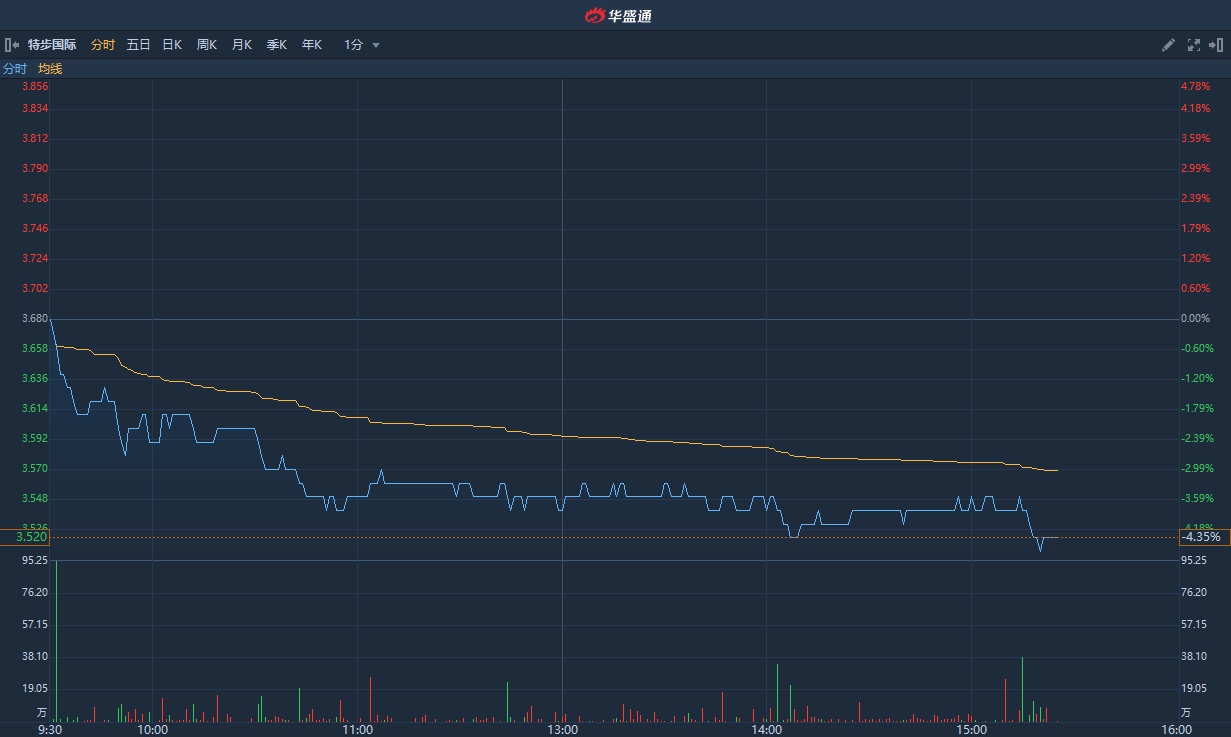Select the active 分时 tab in toolbar
Image resolution: width=1231 pixels, height=737 pixels.
click(x=103, y=45)
